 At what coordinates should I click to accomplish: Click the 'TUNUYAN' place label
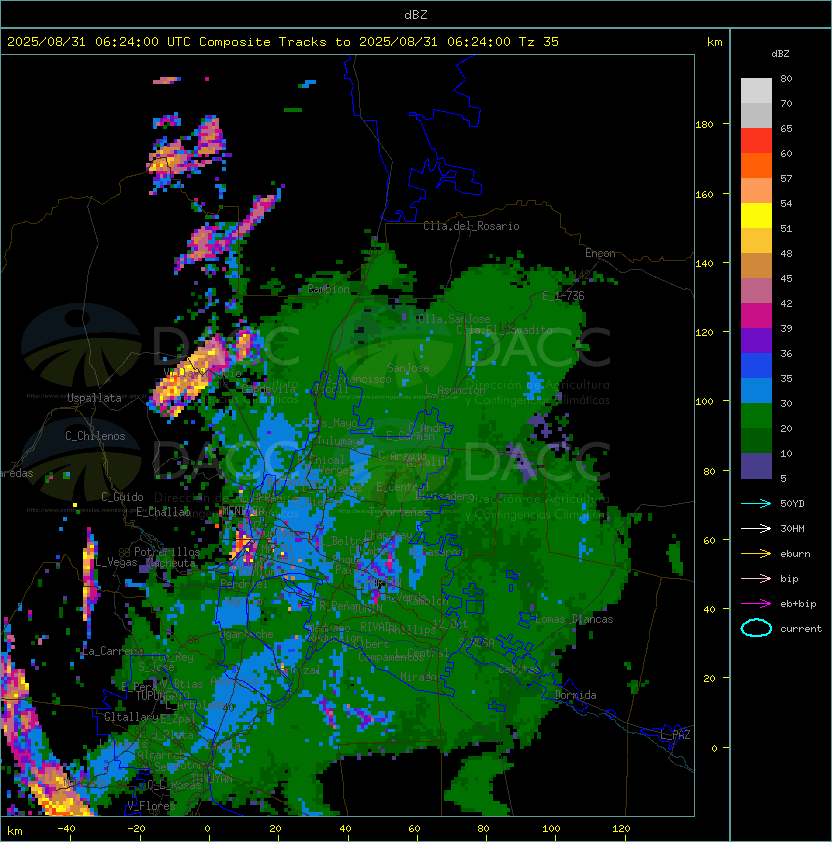[x=212, y=778]
